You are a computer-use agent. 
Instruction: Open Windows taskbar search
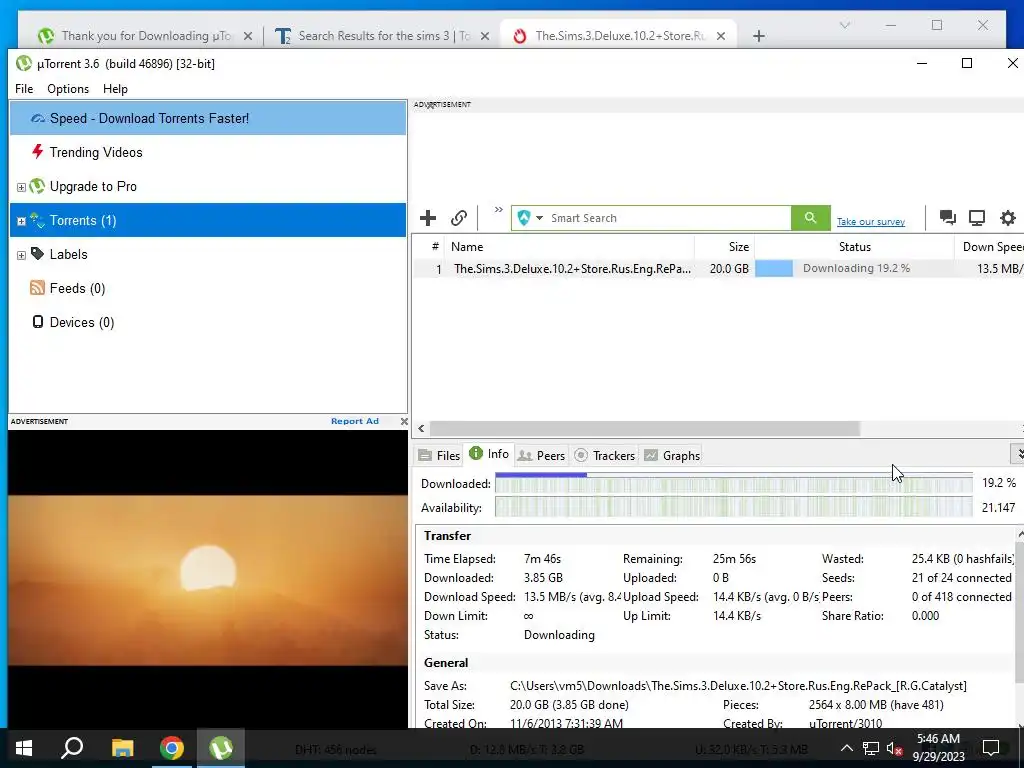[72, 748]
